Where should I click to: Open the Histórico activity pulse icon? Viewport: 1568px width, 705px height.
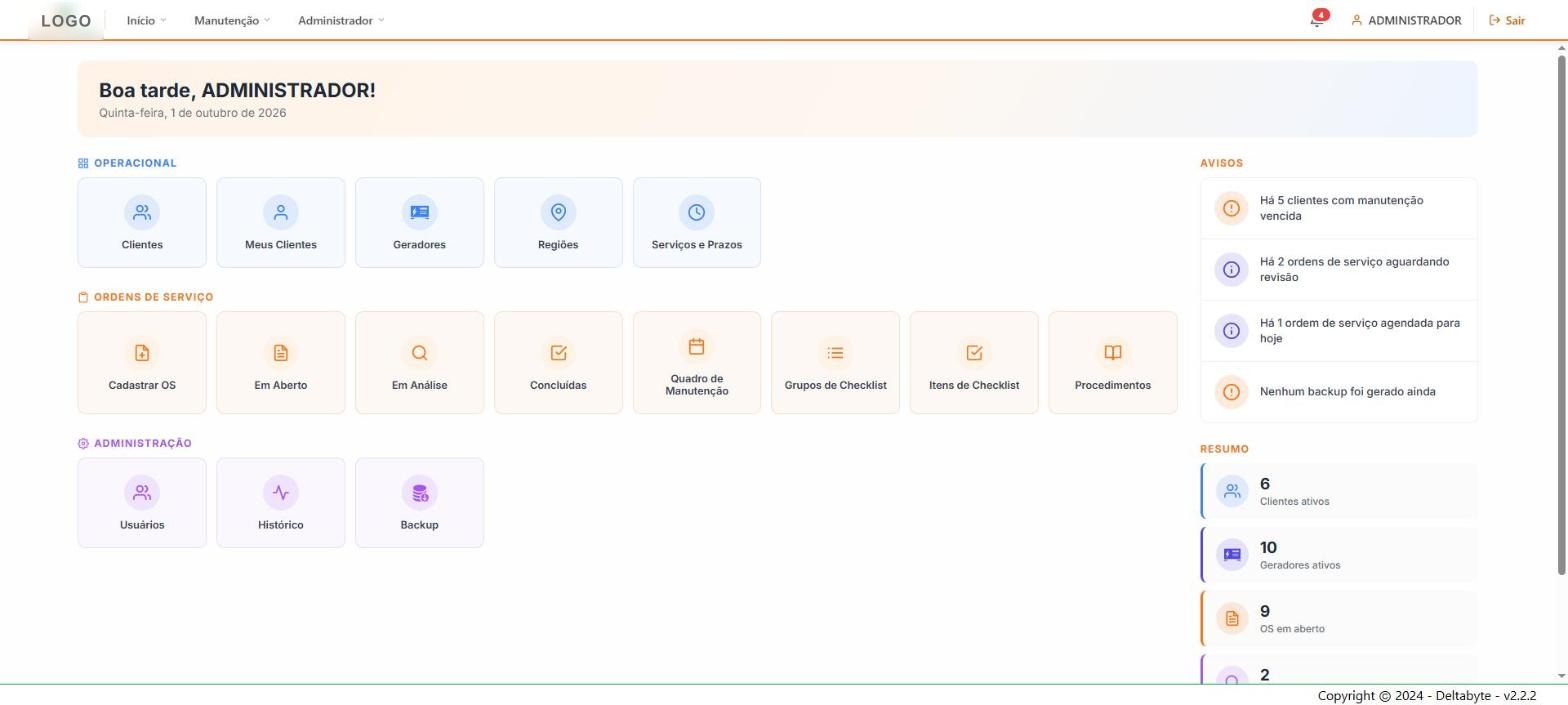281,493
